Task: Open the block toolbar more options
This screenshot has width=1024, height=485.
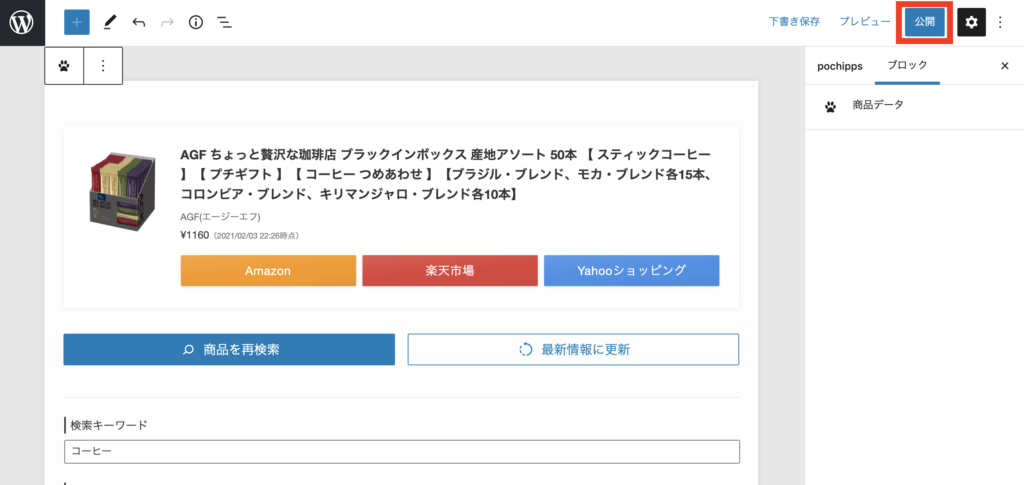Action: pos(103,66)
